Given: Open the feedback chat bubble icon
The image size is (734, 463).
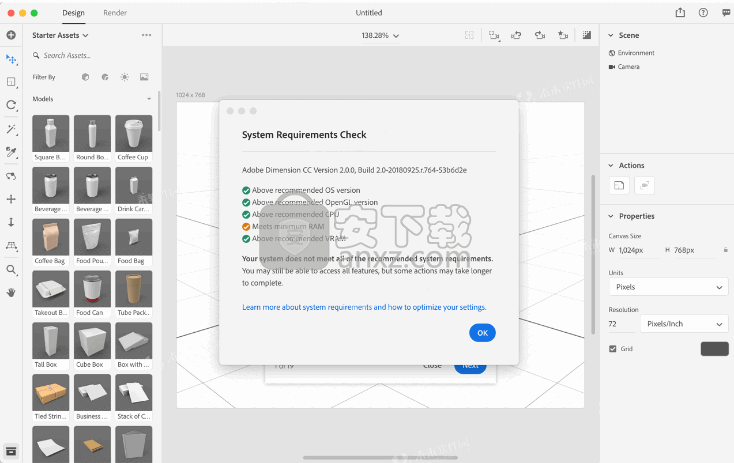Looking at the screenshot, I should (727, 13).
